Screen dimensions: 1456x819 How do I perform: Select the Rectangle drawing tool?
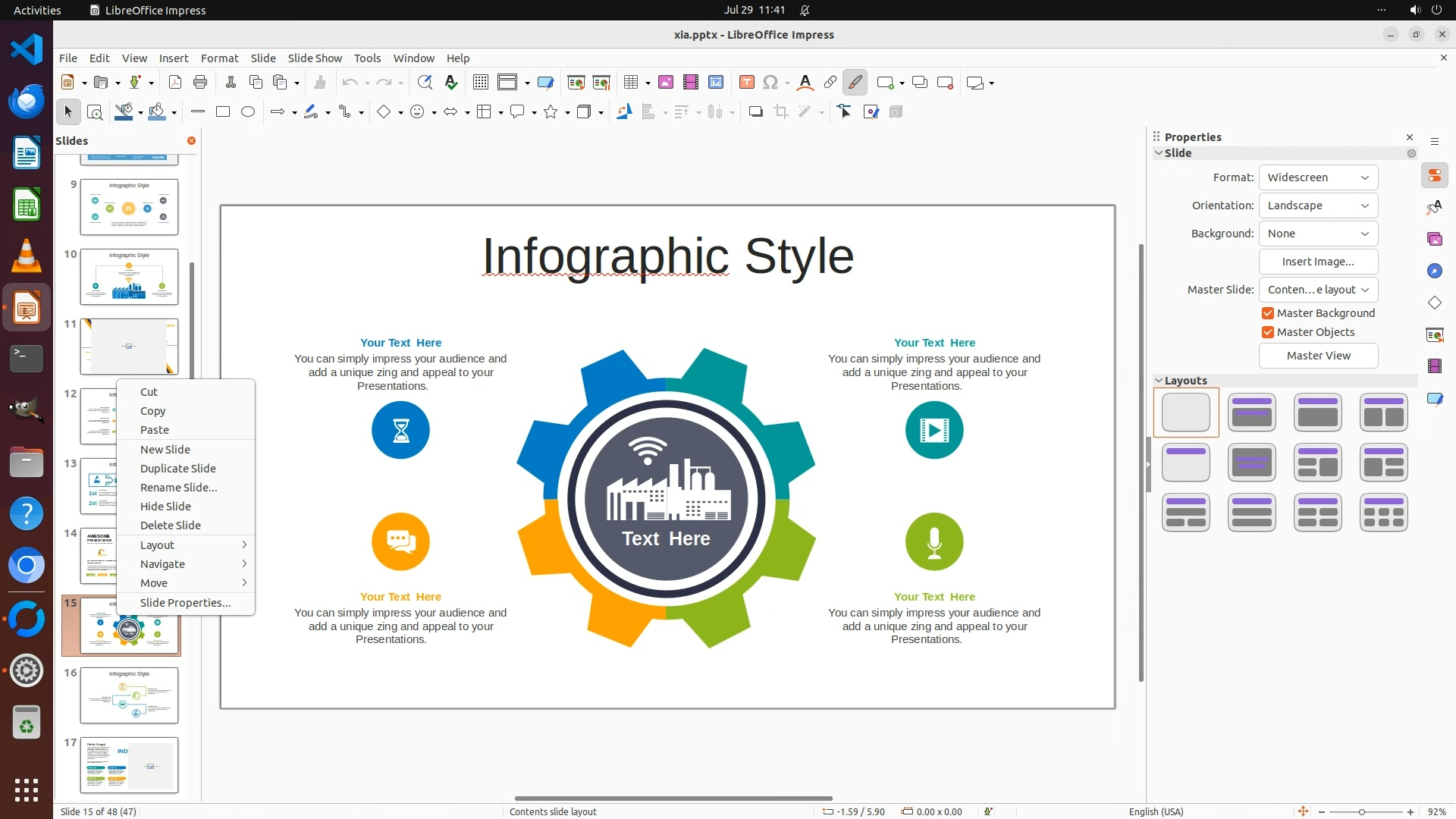coord(223,112)
